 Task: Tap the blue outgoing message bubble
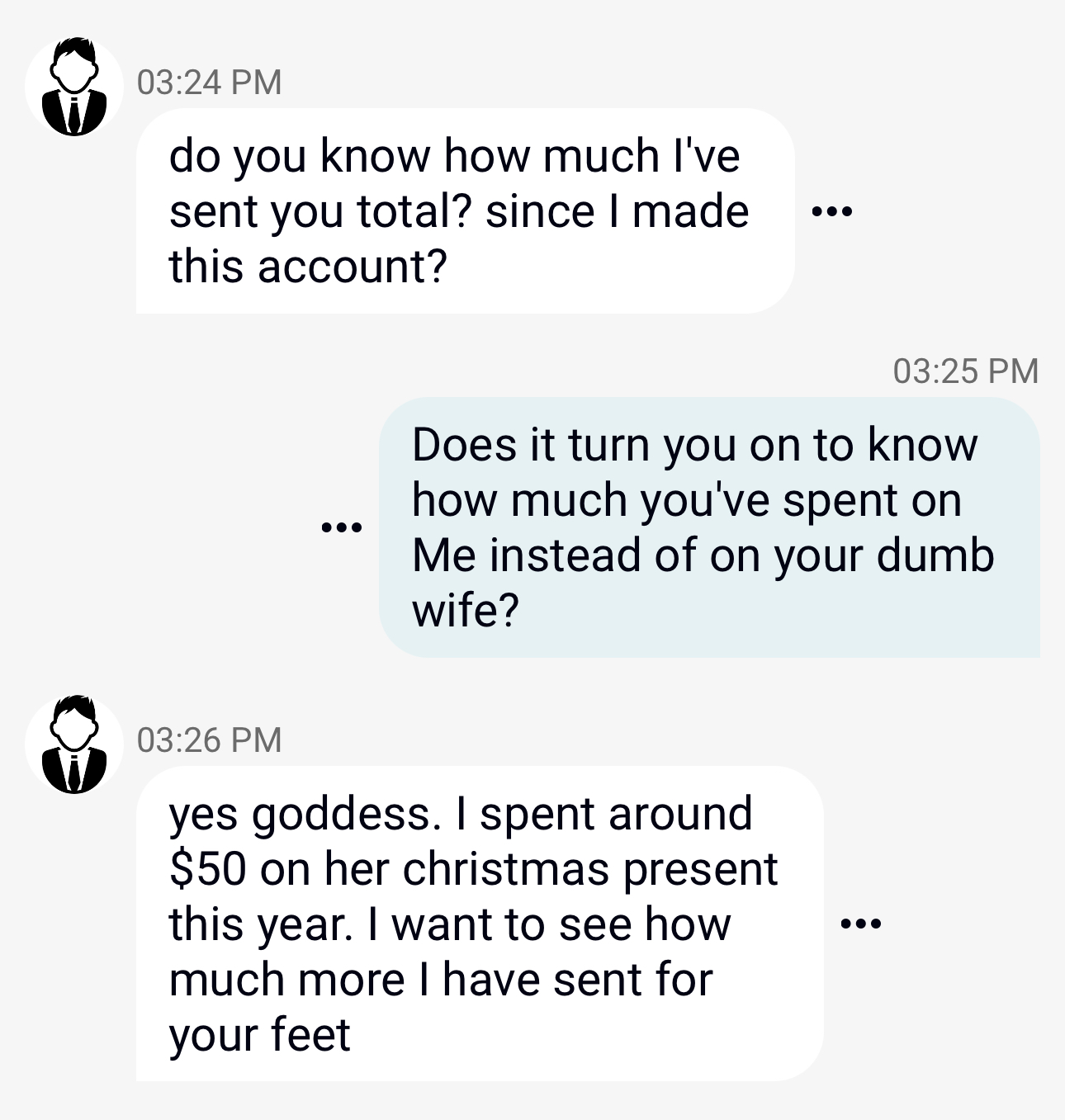pyautogui.click(x=709, y=527)
